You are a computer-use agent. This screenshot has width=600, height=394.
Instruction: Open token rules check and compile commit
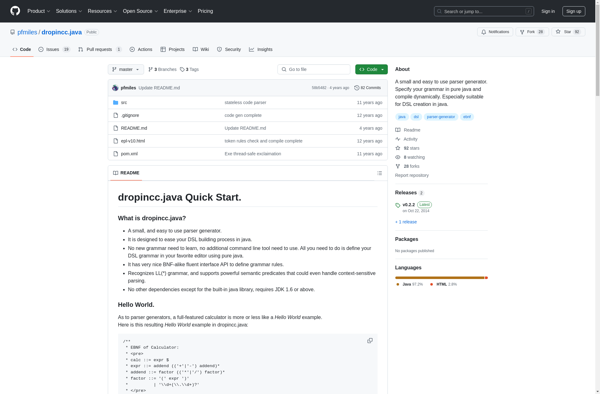pyautogui.click(x=263, y=141)
